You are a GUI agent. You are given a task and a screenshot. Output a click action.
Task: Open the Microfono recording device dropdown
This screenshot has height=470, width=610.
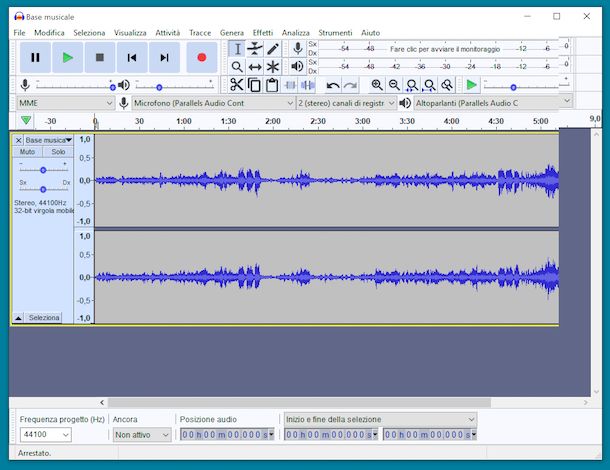pyautogui.click(x=213, y=103)
